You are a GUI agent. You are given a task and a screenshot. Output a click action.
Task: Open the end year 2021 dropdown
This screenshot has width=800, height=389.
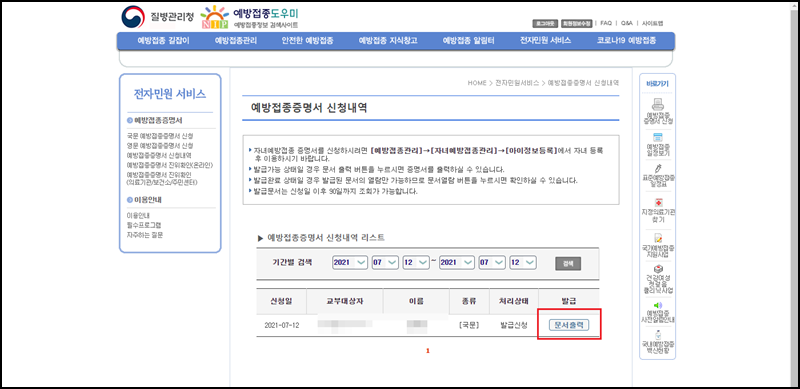pos(457,262)
